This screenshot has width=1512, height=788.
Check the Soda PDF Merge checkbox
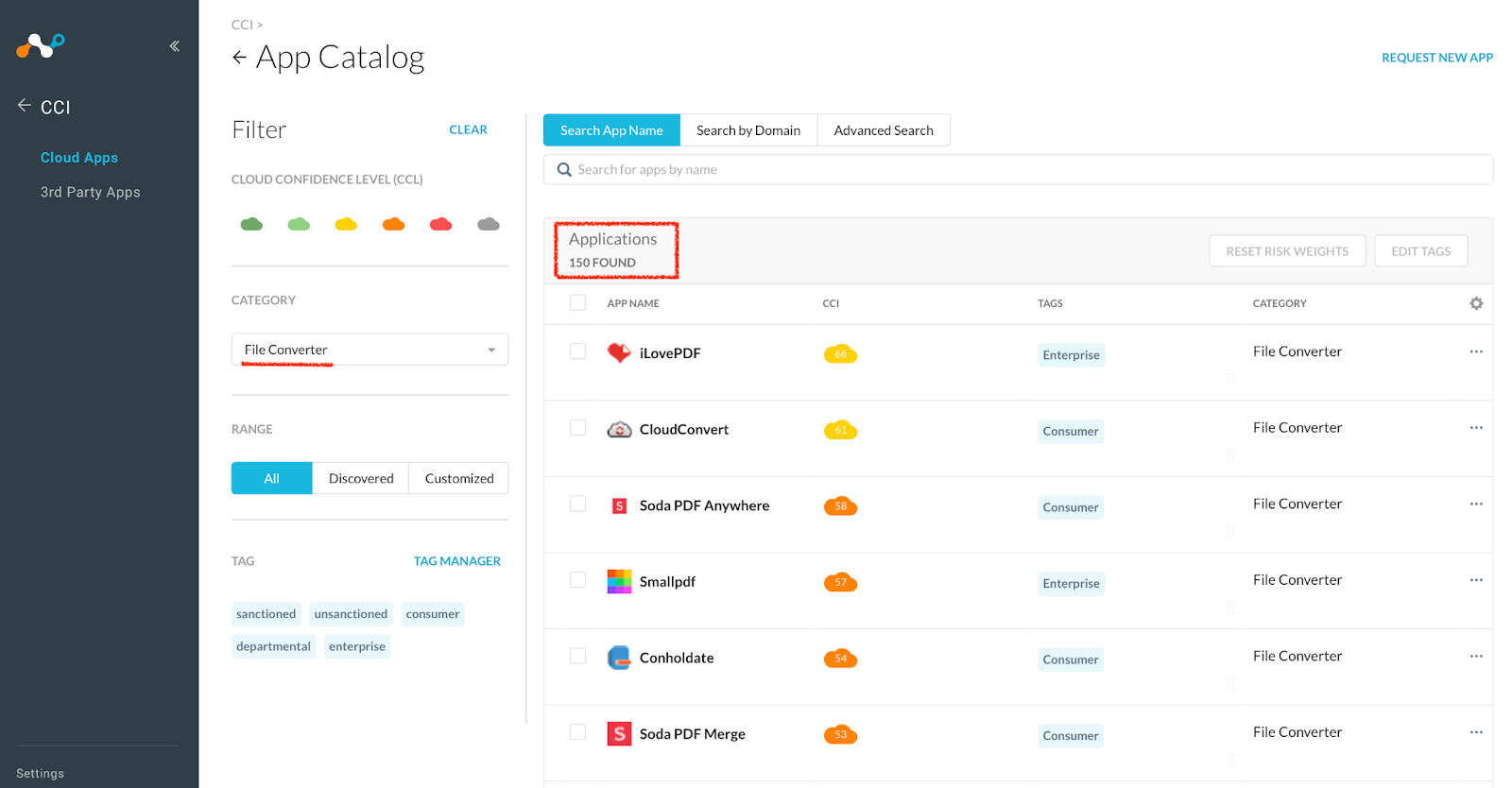coord(577,731)
